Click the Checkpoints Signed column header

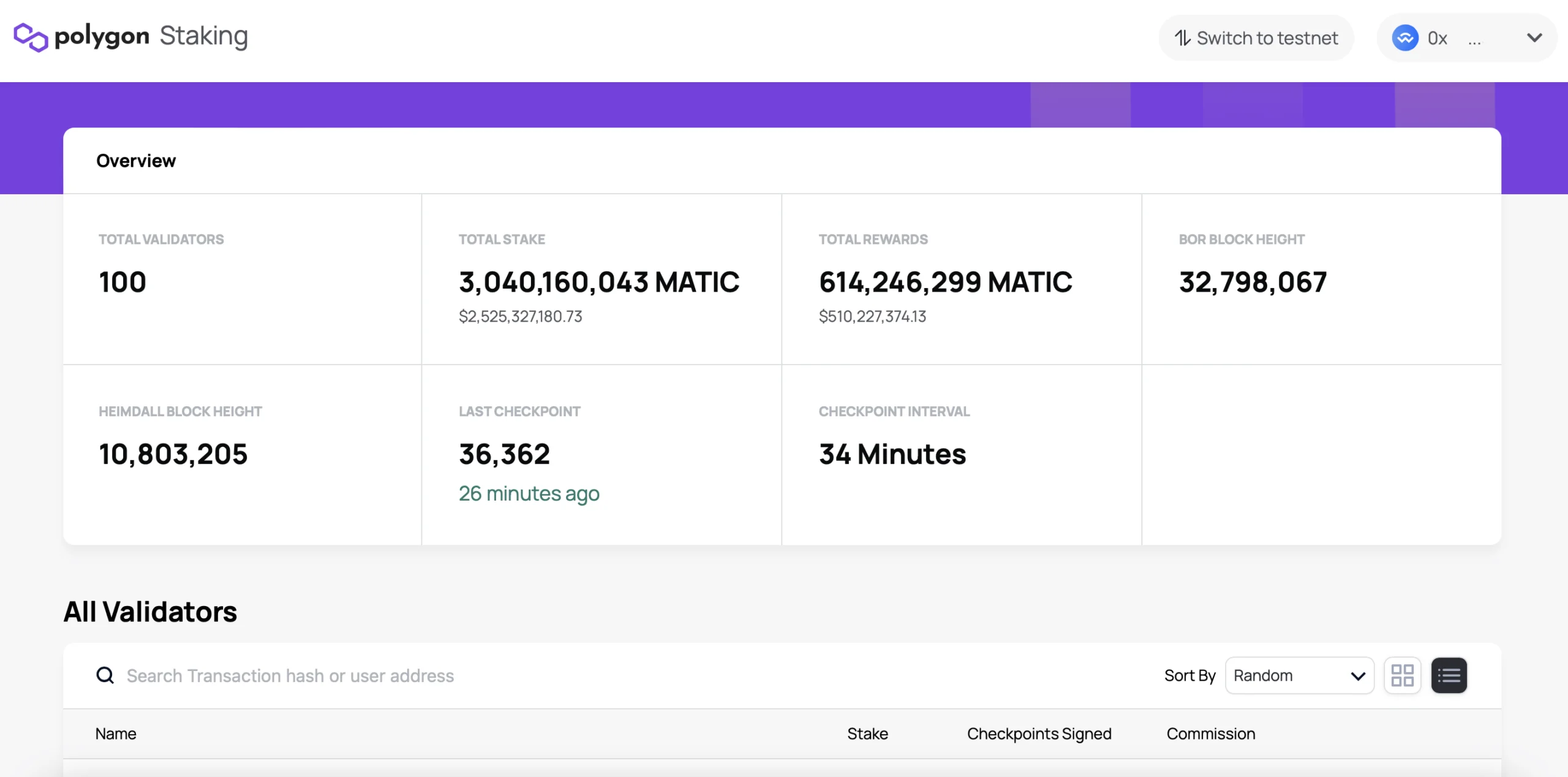tap(1039, 733)
